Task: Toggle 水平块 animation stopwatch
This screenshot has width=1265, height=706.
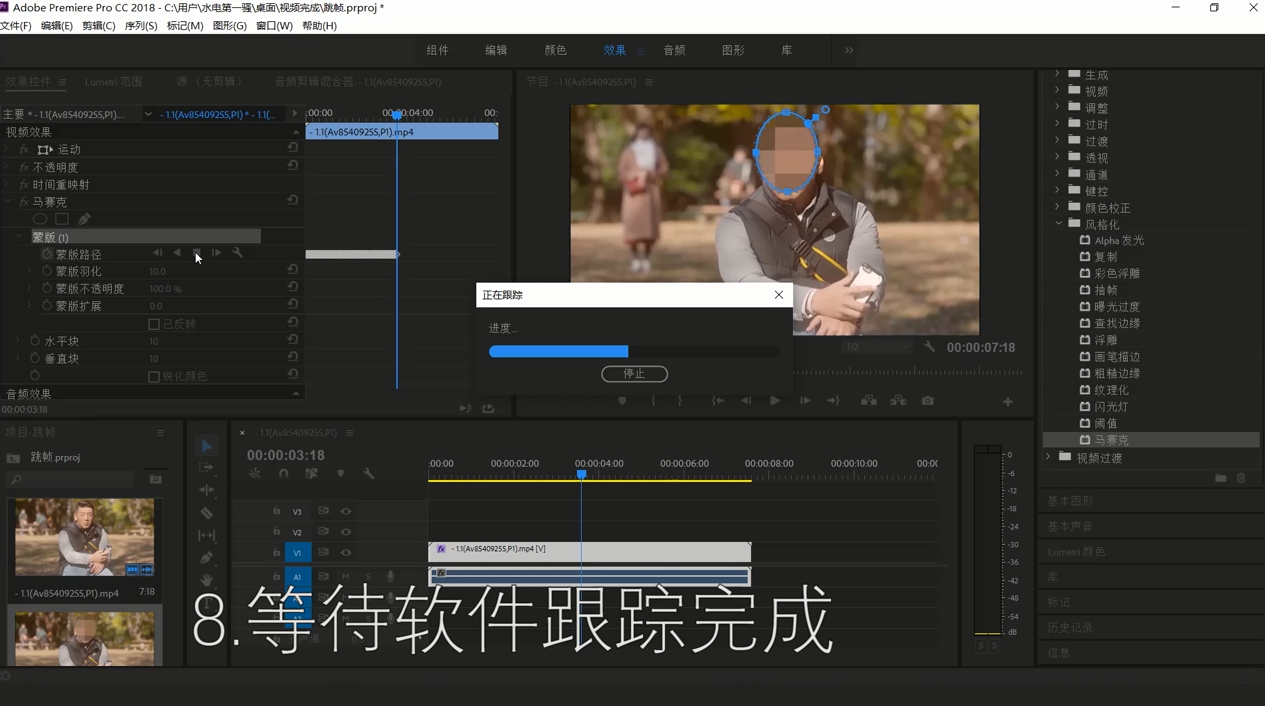Action: (35, 341)
